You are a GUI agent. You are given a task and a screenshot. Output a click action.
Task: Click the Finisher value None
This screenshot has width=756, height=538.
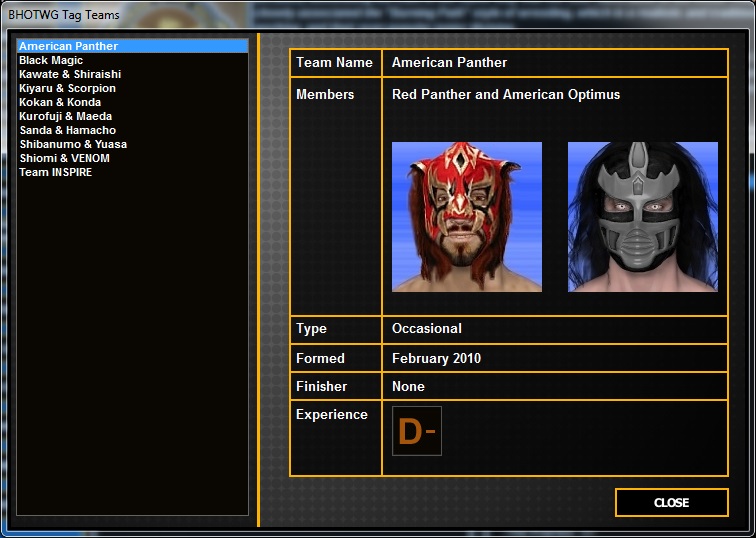[x=408, y=386]
